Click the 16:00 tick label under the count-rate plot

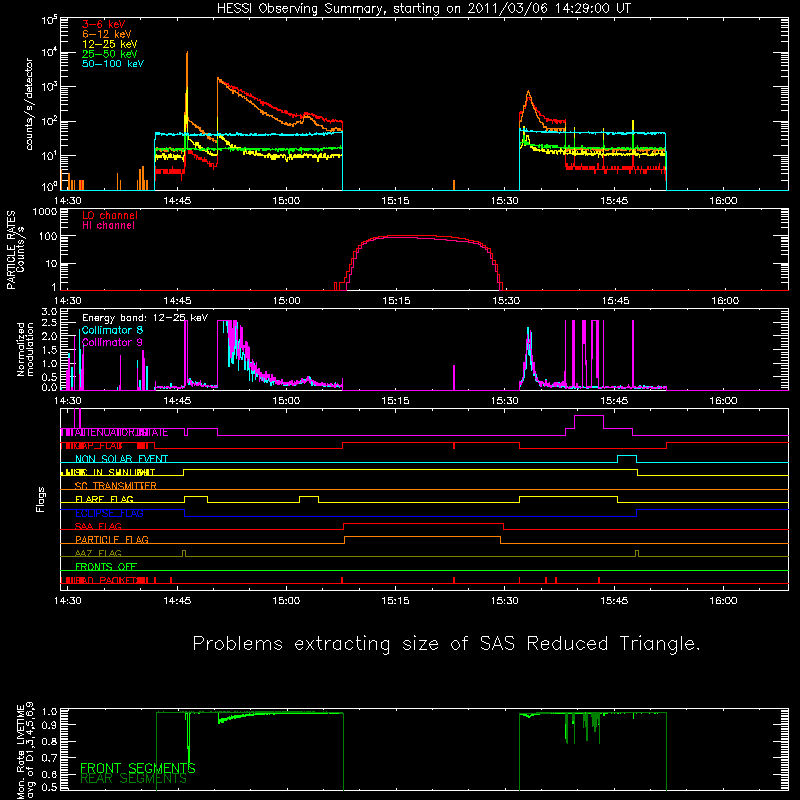[x=723, y=201]
